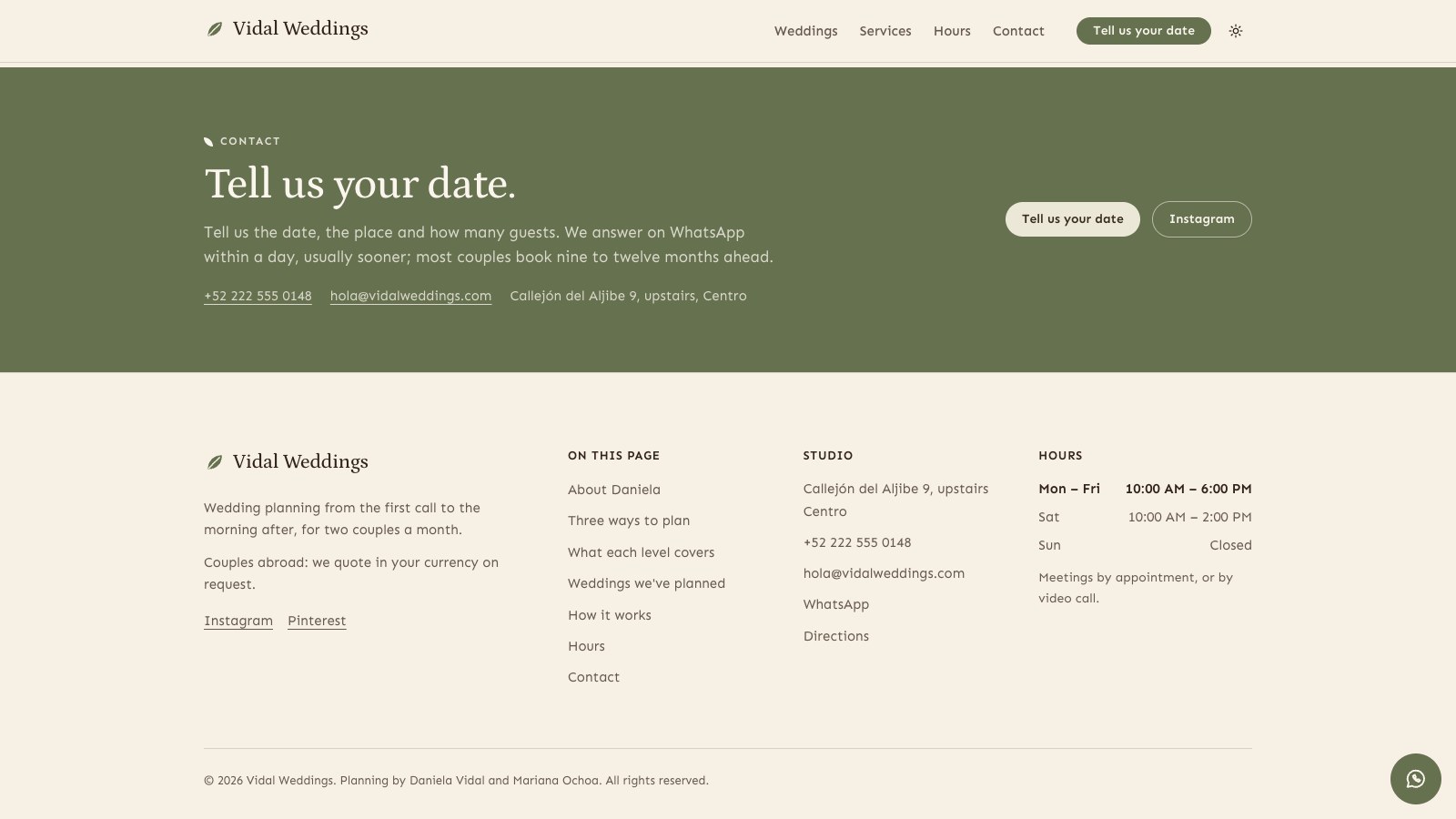Screen dimensions: 1456x819
Task: Open the floating WhatsApp chat bubble
Action: pos(1416,779)
